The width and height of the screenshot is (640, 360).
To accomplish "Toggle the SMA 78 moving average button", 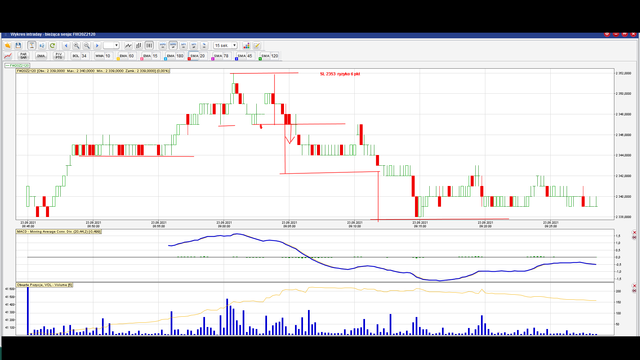I will click(218, 56).
